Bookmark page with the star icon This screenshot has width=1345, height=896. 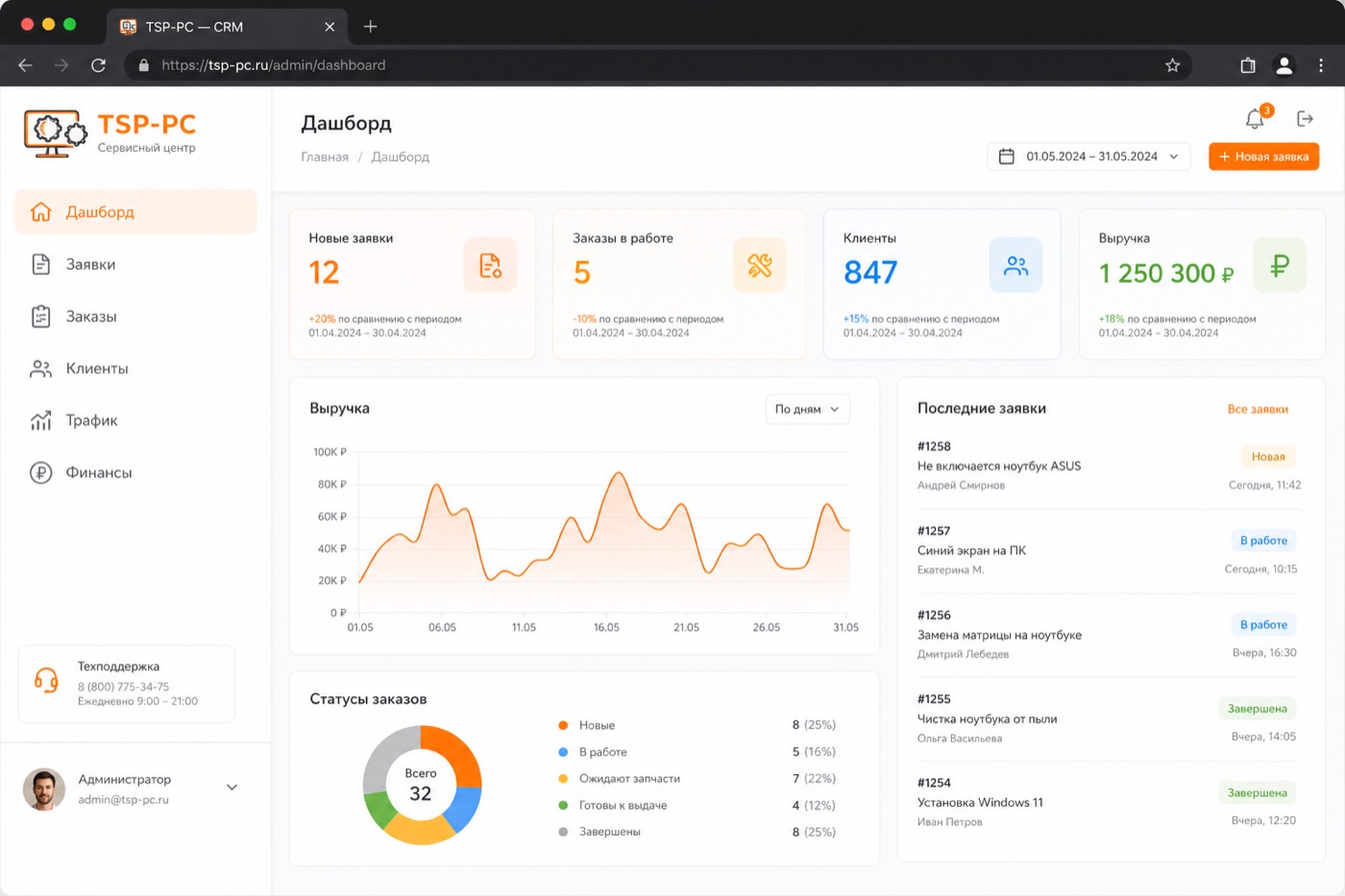[x=1172, y=65]
